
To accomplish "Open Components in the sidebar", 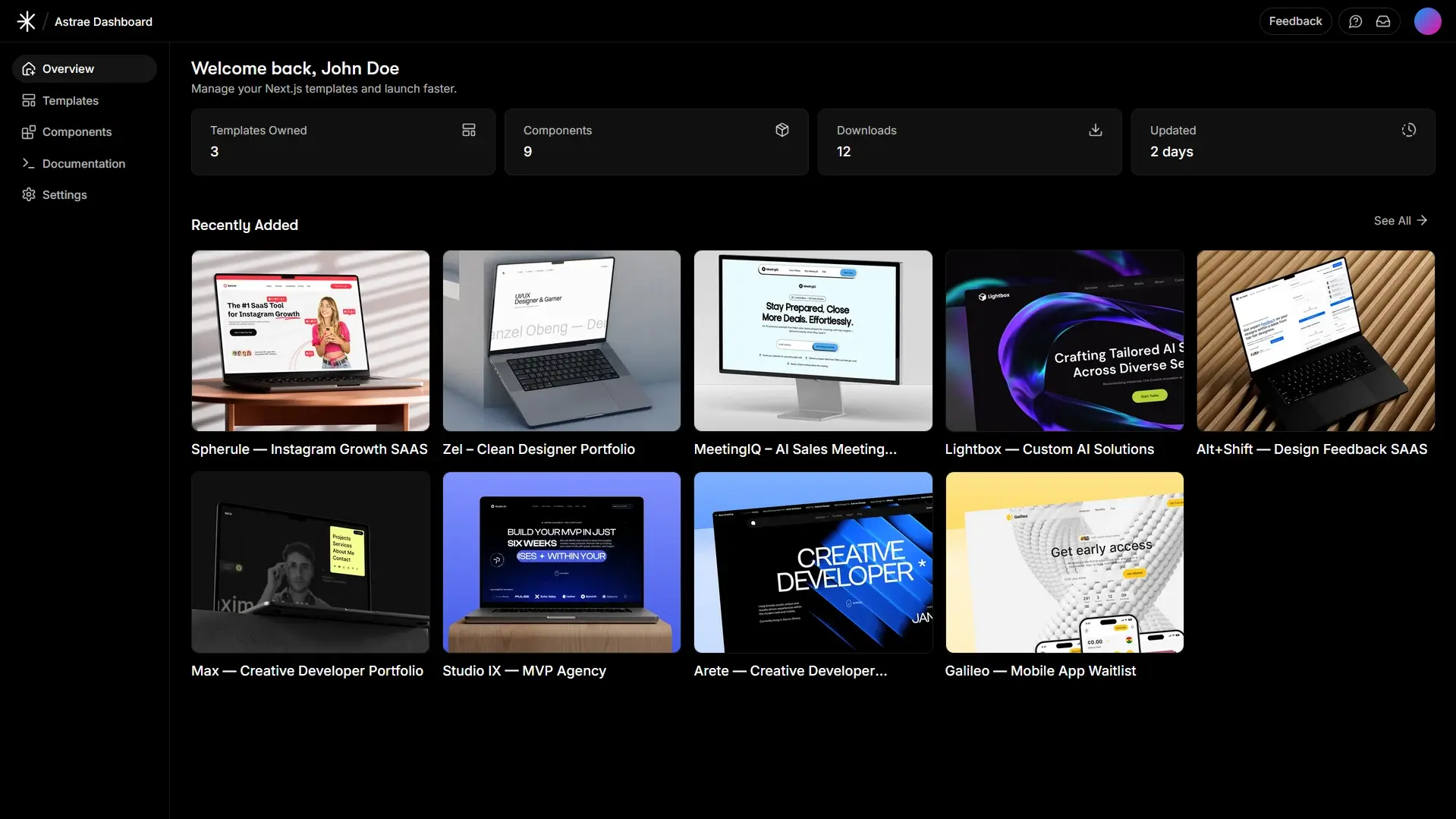I will click(77, 132).
